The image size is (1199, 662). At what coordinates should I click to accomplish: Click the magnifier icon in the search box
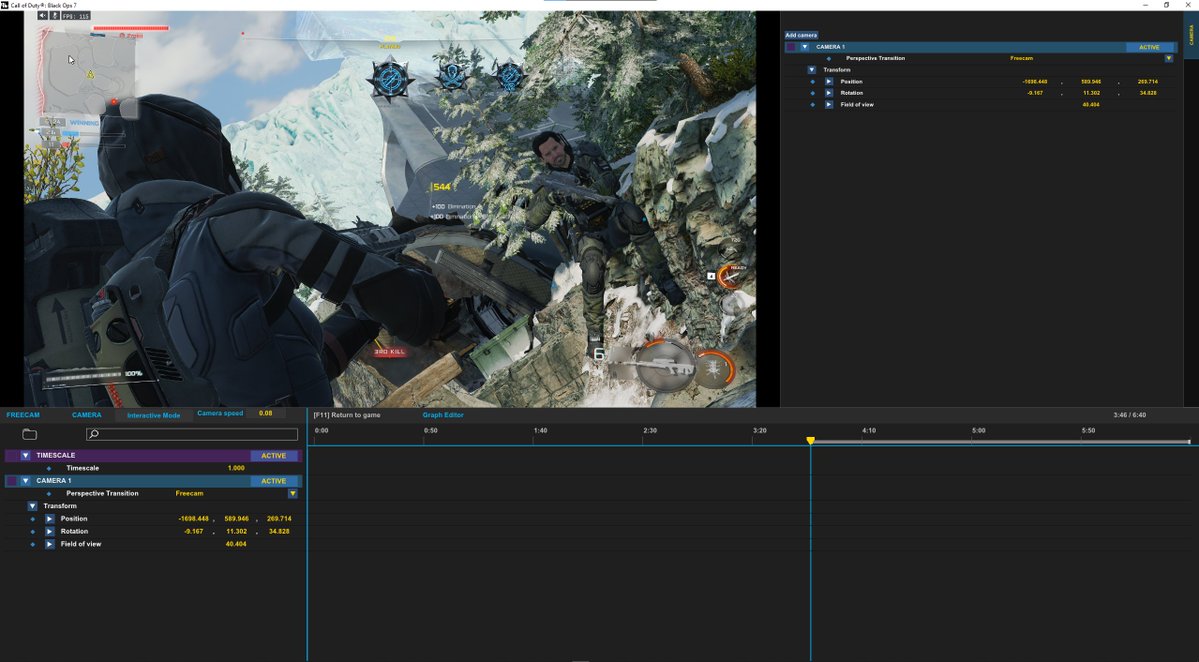(x=94, y=434)
